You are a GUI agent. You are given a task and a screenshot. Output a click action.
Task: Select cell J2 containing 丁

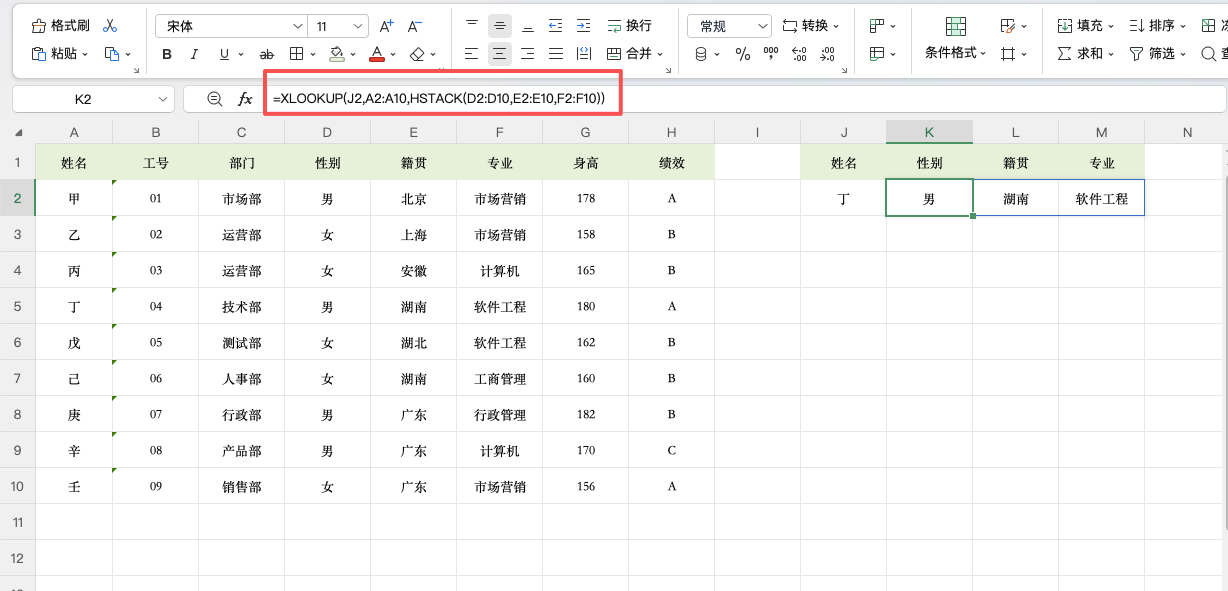(844, 199)
